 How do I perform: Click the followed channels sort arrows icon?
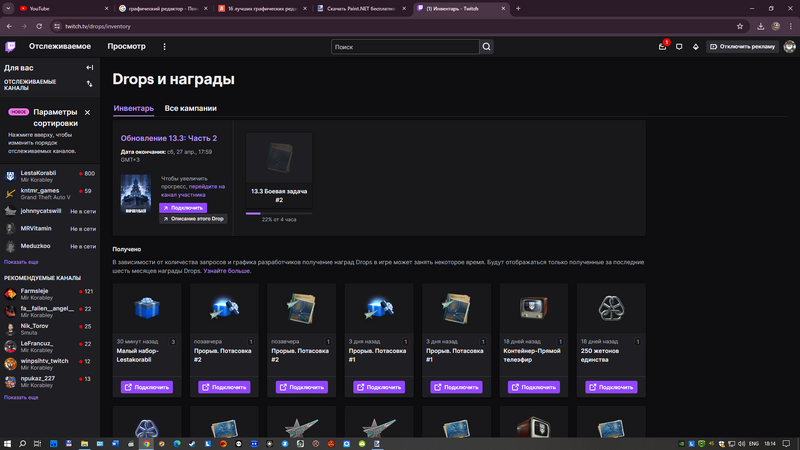click(x=90, y=85)
